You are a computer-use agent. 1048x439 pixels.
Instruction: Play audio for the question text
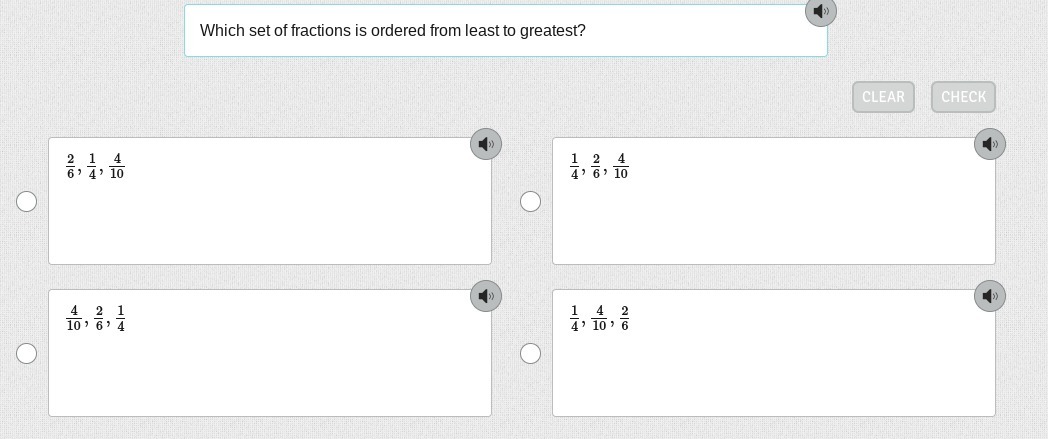(x=821, y=12)
